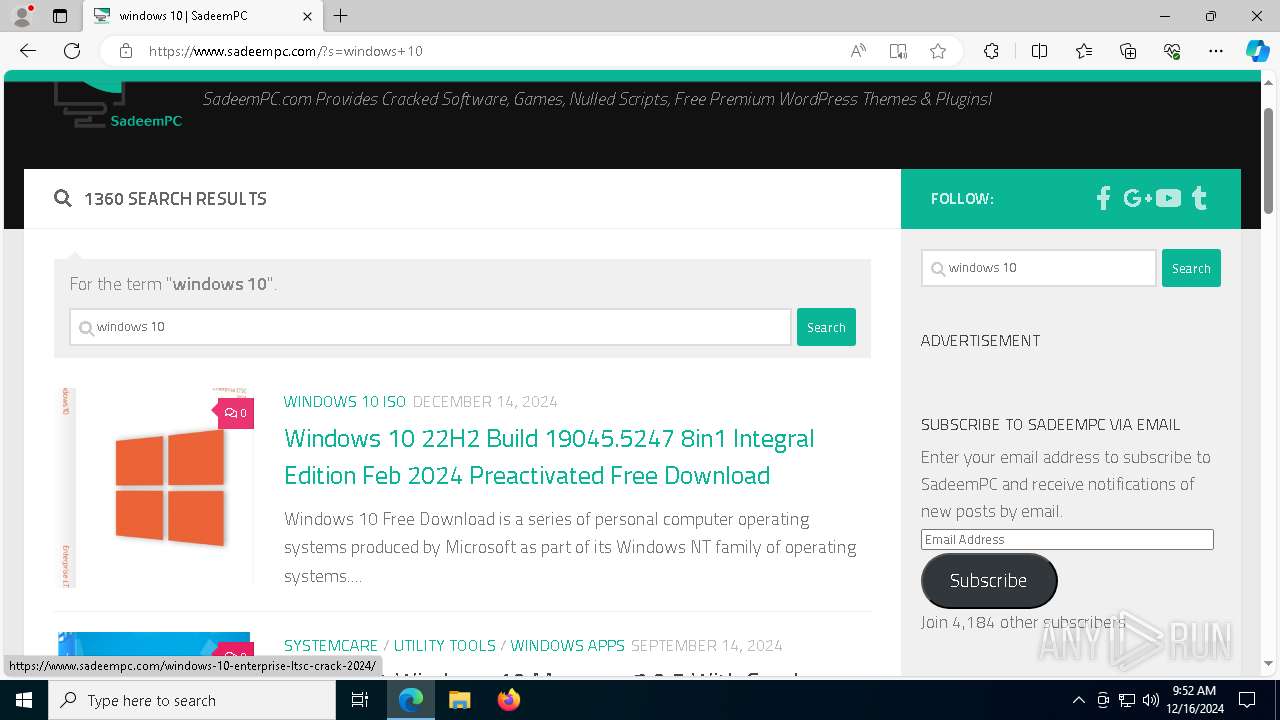The width and height of the screenshot is (1280, 720).
Task: Click the page vertical scrollbar thumb
Action: pyautogui.click(x=1269, y=160)
